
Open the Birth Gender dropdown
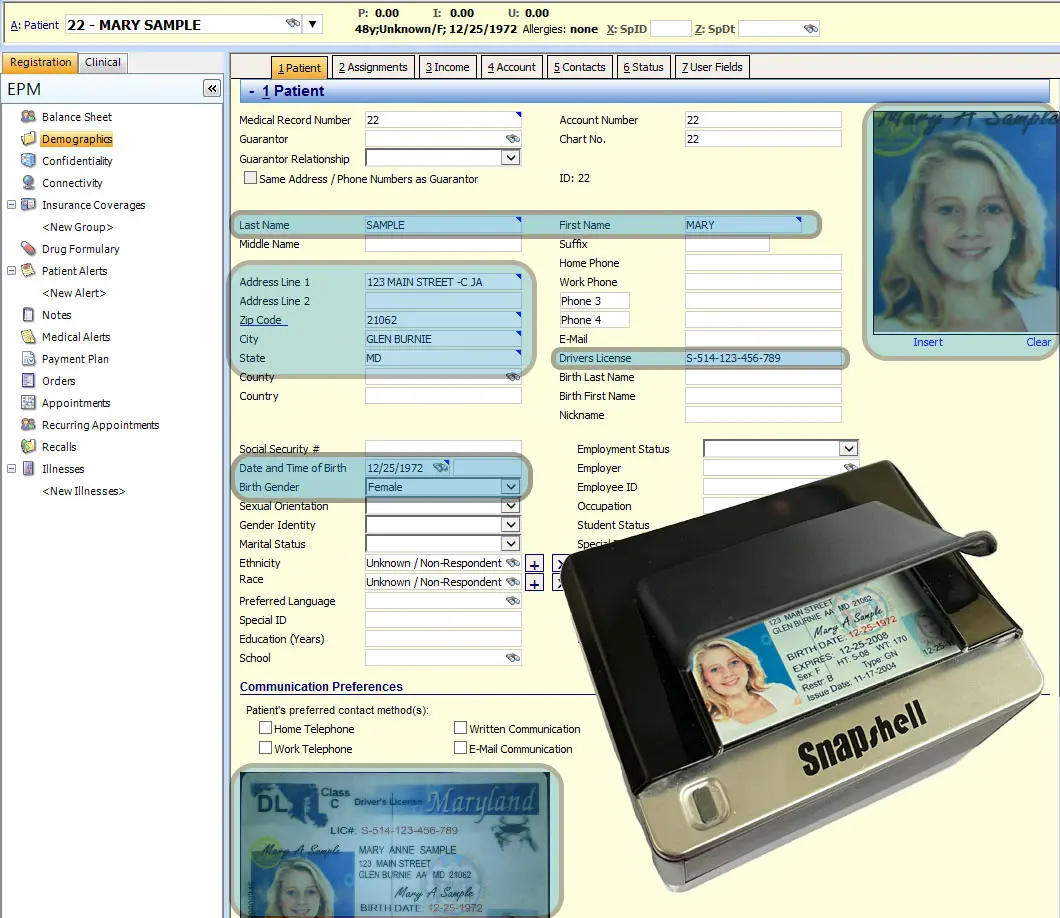[511, 487]
